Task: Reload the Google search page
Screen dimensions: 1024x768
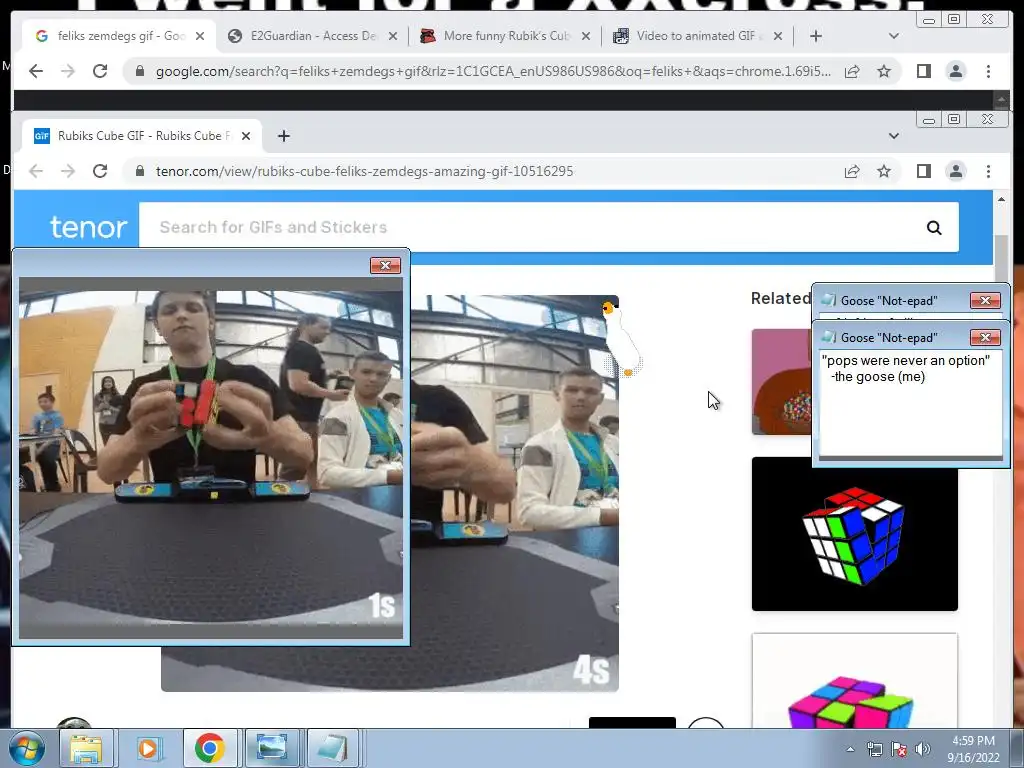Action: point(100,71)
